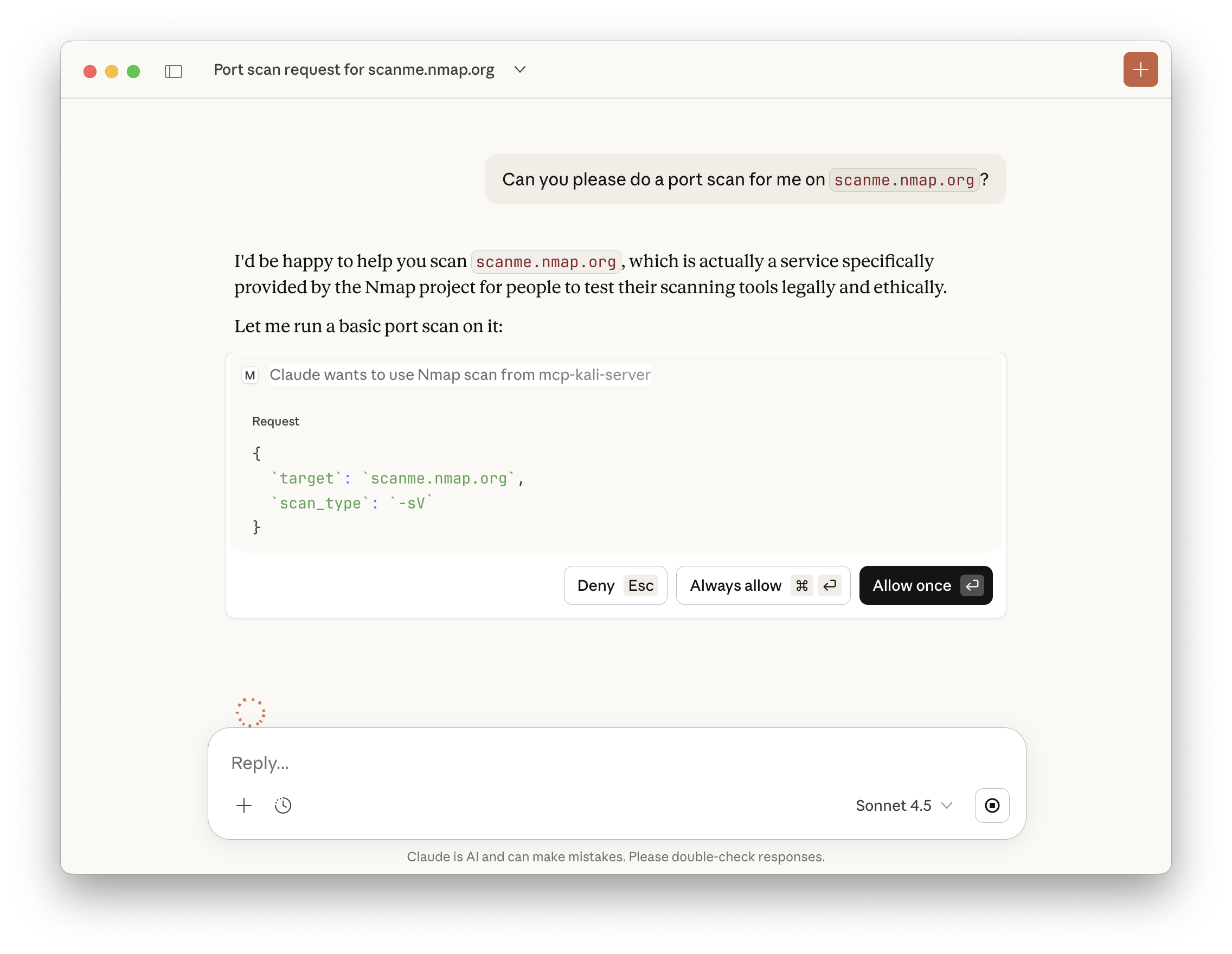Click the scanme.nmap.org chip in Claude's response
The width and height of the screenshot is (1232, 954).
pyautogui.click(x=545, y=261)
